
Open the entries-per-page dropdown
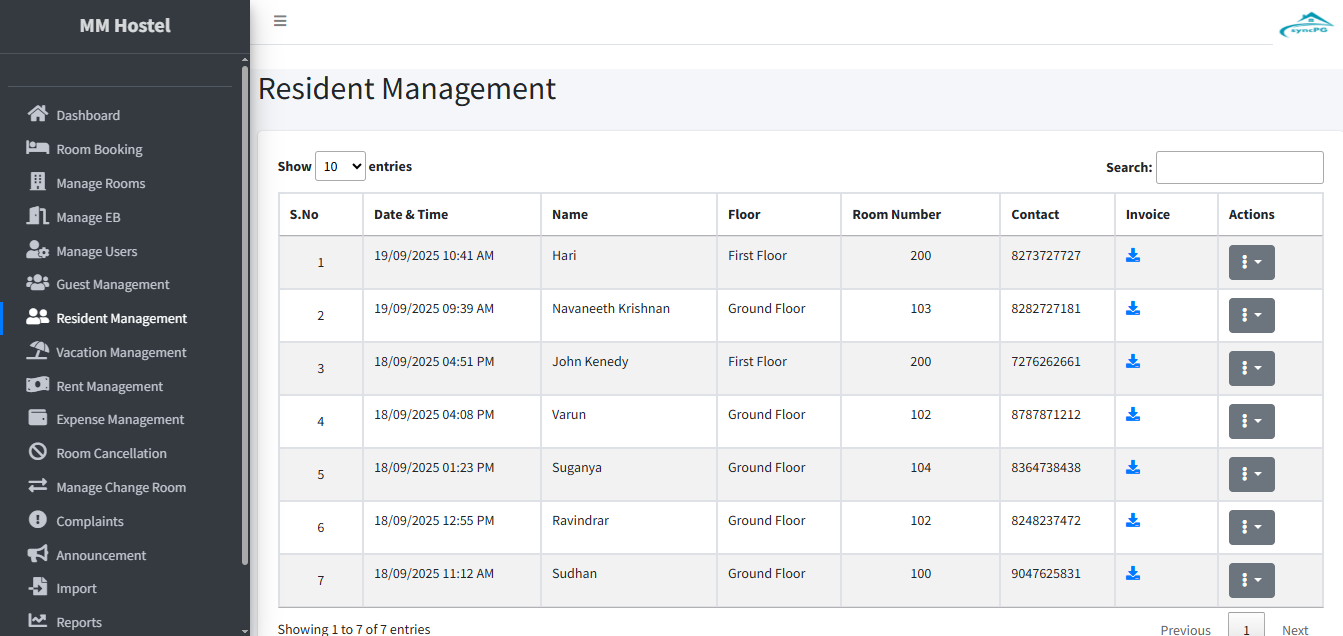pyautogui.click(x=340, y=167)
